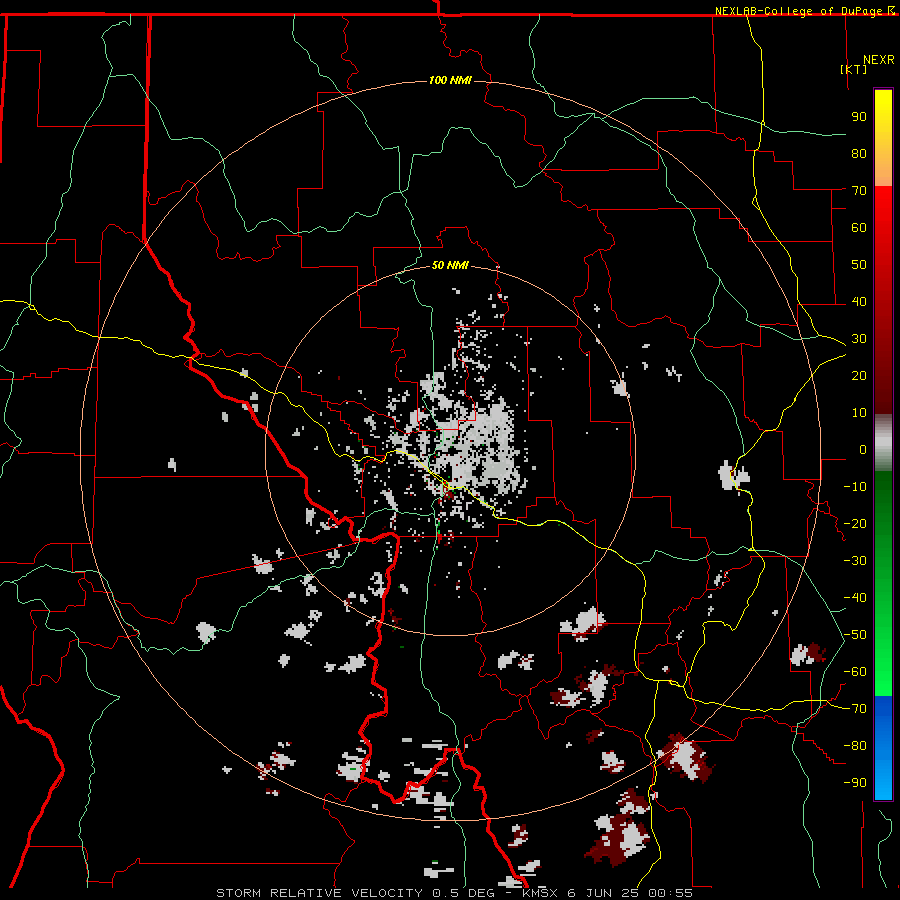
Task: Click the positive 10 scale value
Action: (x=859, y=413)
